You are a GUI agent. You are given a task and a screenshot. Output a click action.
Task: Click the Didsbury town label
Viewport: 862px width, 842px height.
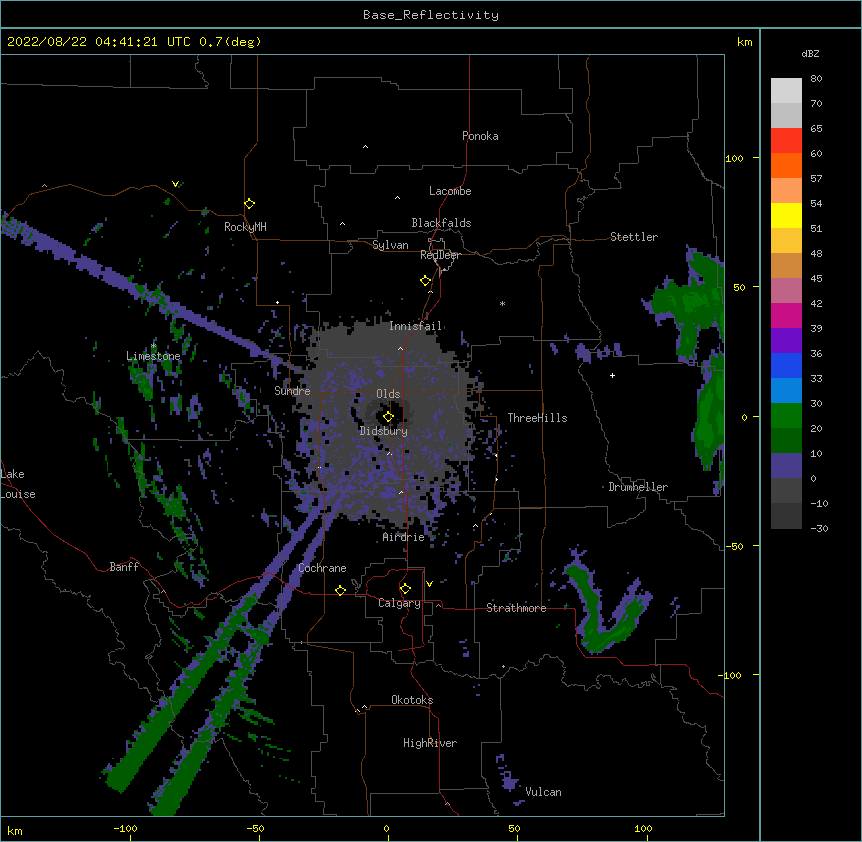coord(384,431)
